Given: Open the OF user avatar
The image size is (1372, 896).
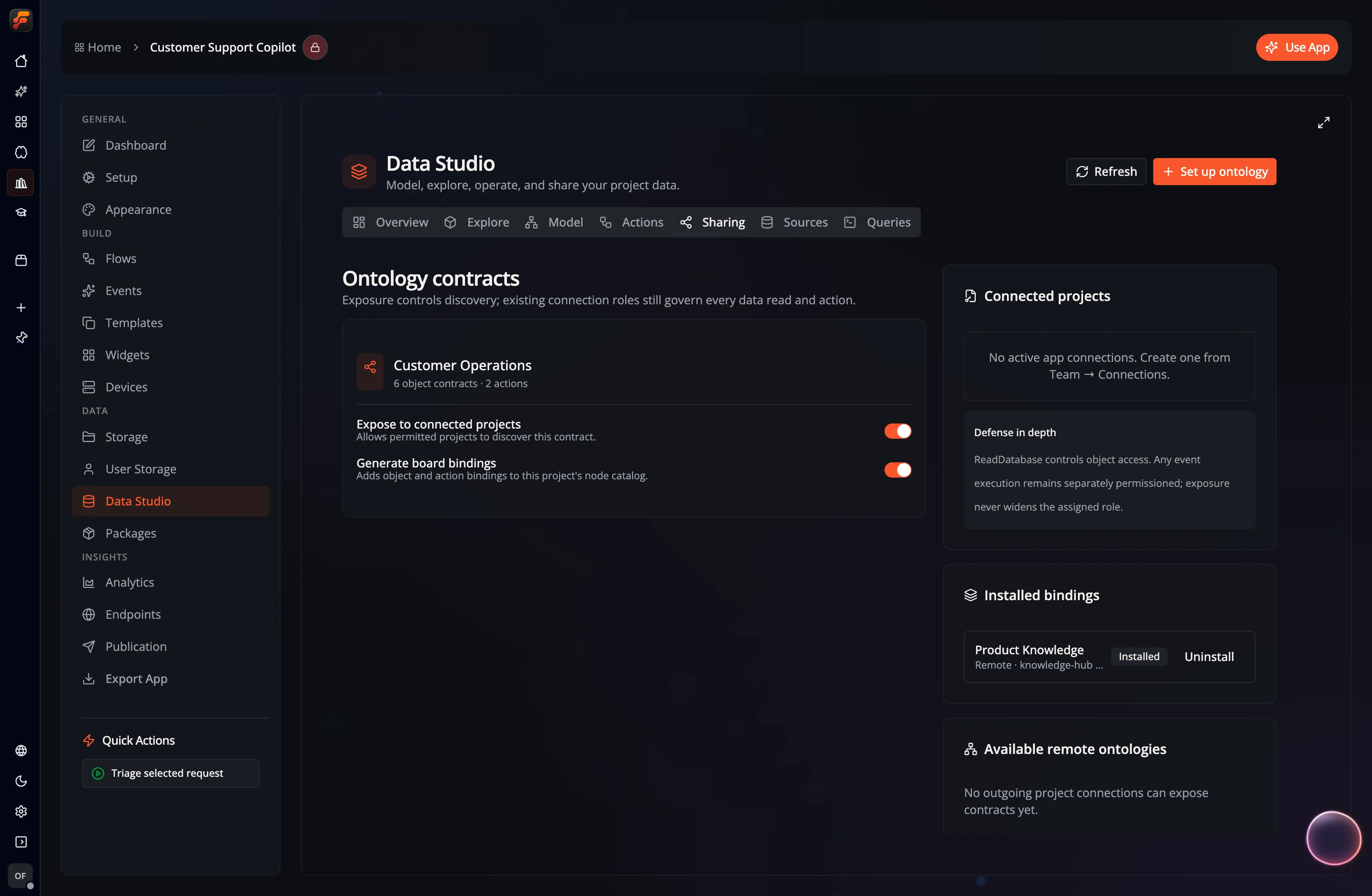Looking at the screenshot, I should (21, 876).
